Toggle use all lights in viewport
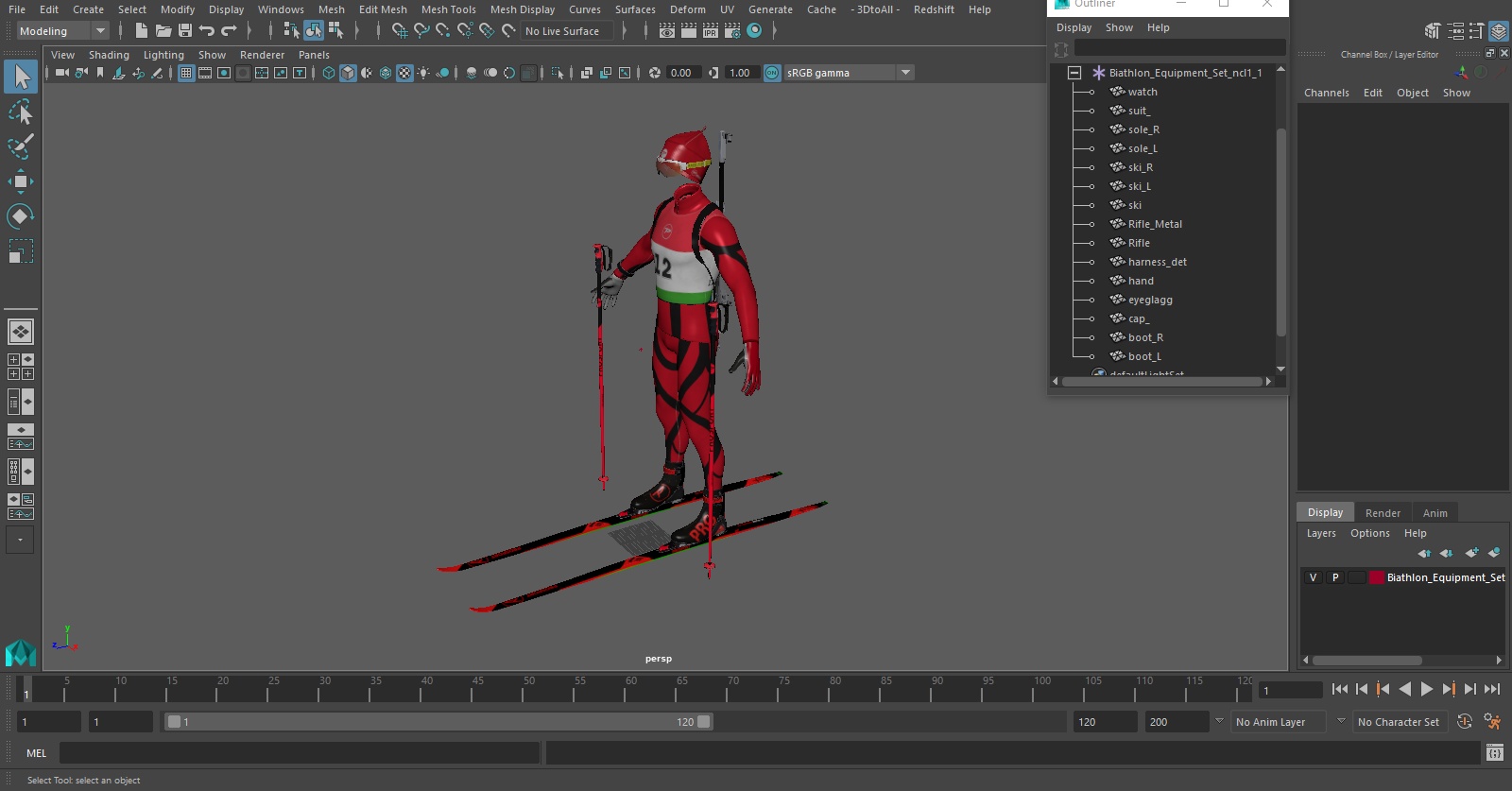Viewport: 1512px width, 791px height. [x=423, y=73]
